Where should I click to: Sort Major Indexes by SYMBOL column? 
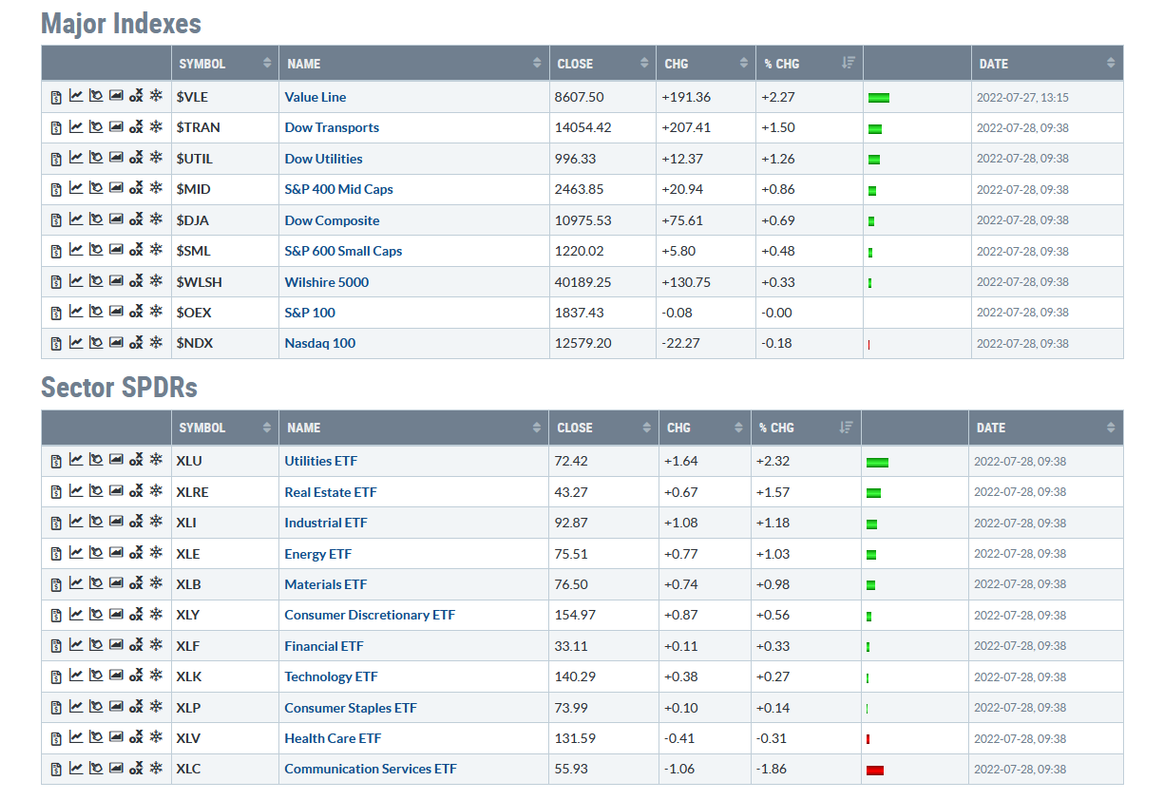coord(225,63)
